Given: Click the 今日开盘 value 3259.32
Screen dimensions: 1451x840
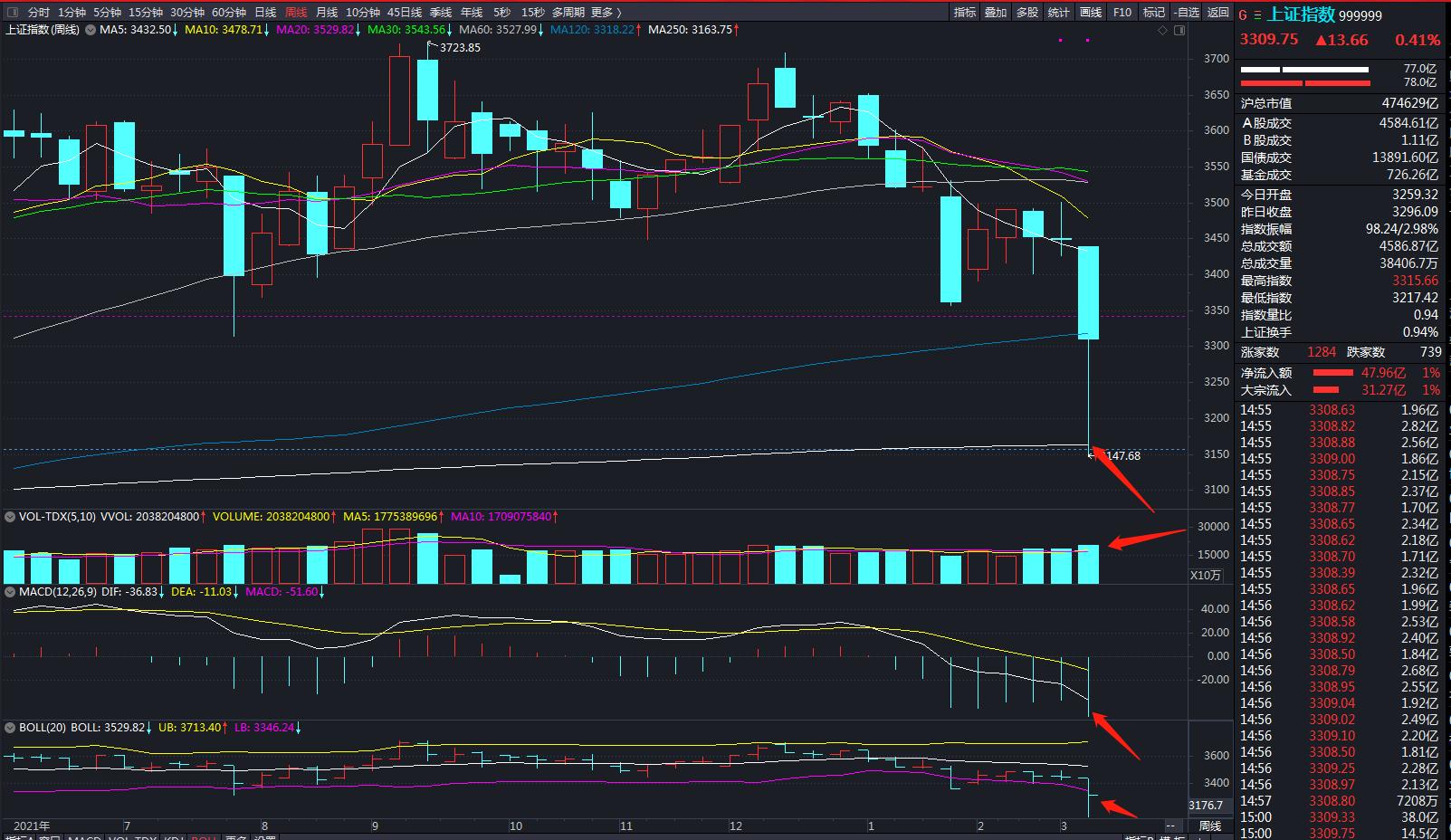Looking at the screenshot, I should click(1415, 195).
